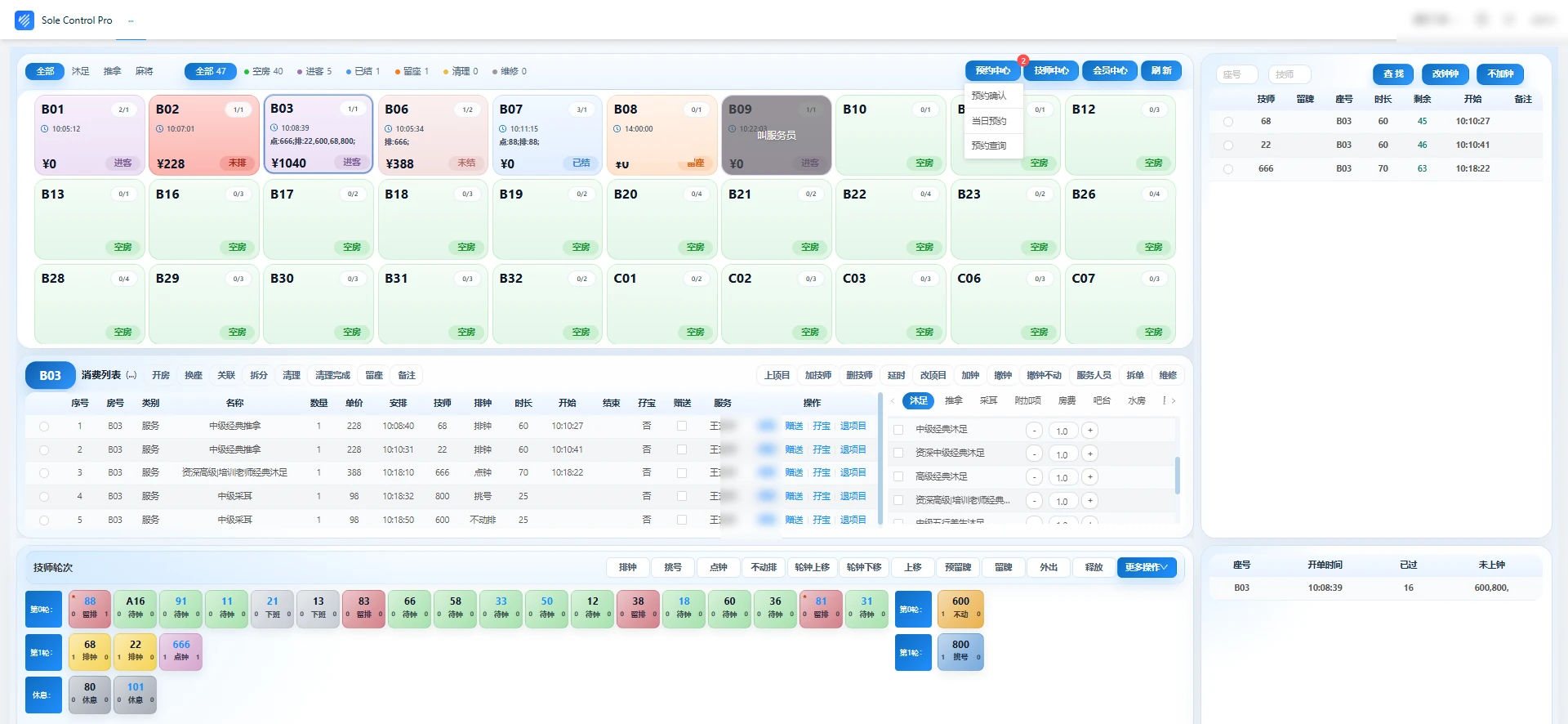The height and width of the screenshot is (724, 1568).
Task: Decrease quantity for 高级经典沐足
Action: (1035, 477)
